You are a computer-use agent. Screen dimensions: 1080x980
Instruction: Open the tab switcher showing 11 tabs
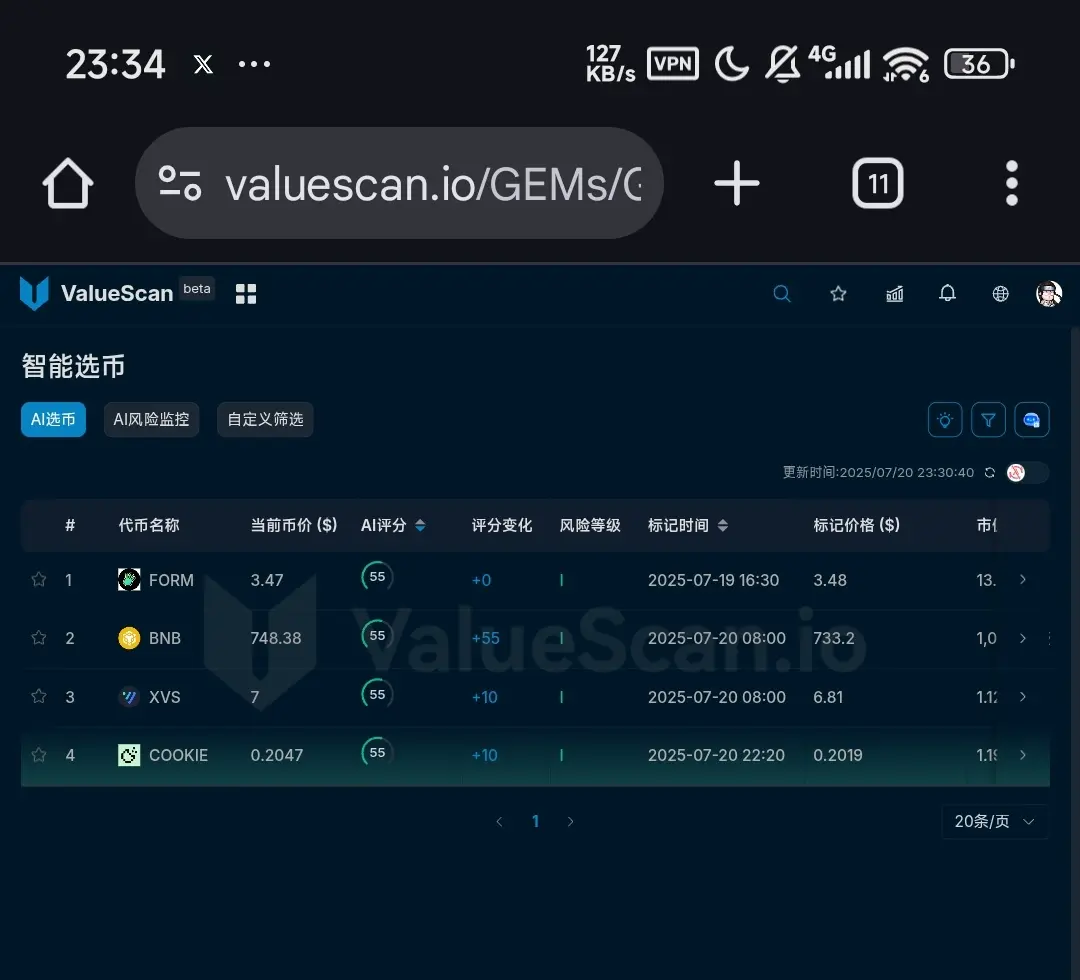coord(878,183)
